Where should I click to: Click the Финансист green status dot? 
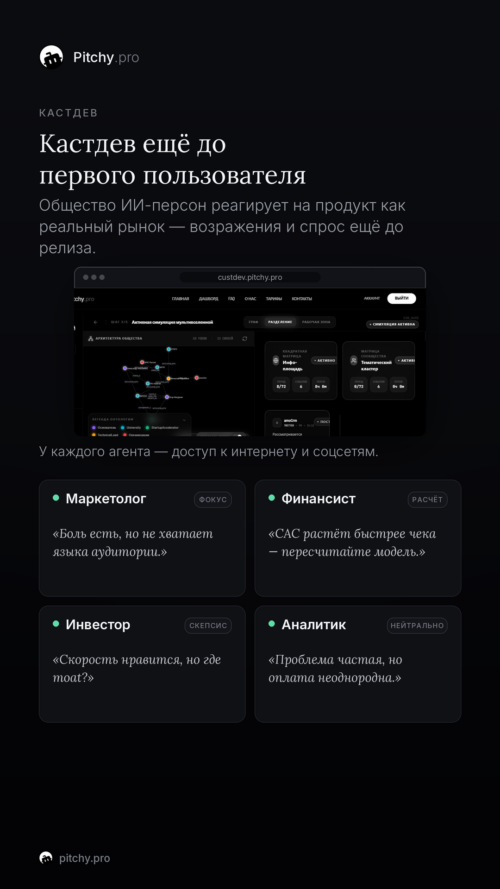(x=272, y=498)
